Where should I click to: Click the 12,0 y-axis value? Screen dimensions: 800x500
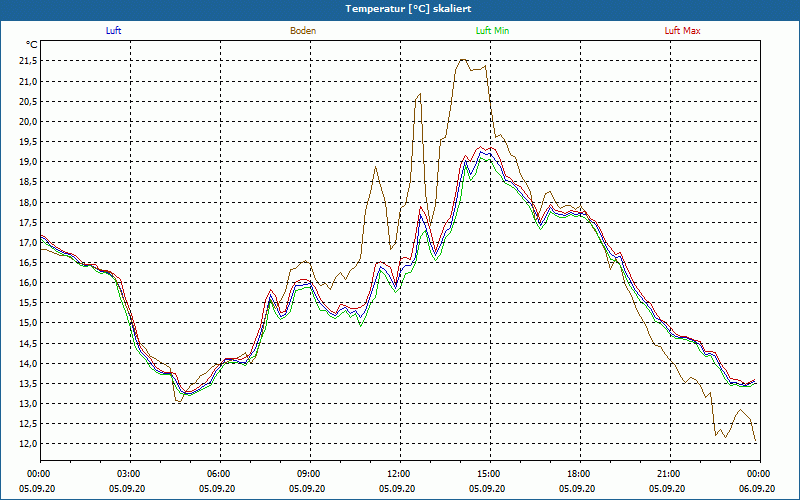28,444
